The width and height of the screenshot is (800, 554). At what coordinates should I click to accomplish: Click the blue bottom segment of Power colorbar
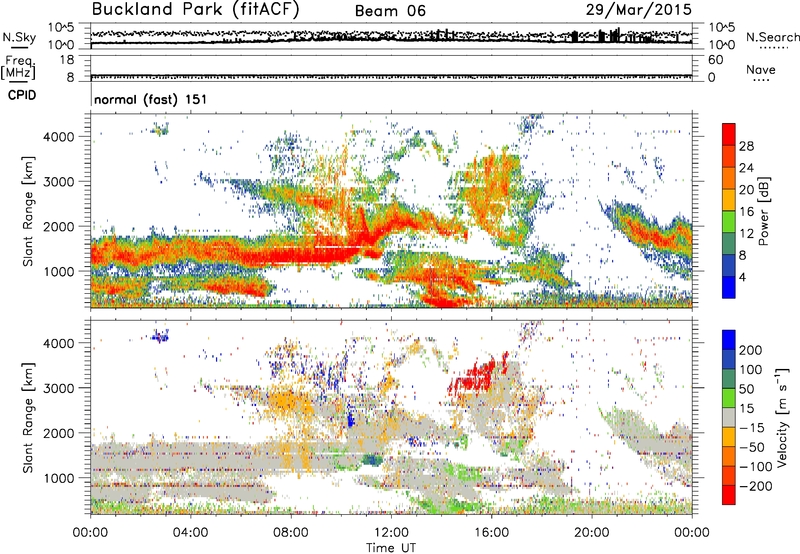pos(729,287)
